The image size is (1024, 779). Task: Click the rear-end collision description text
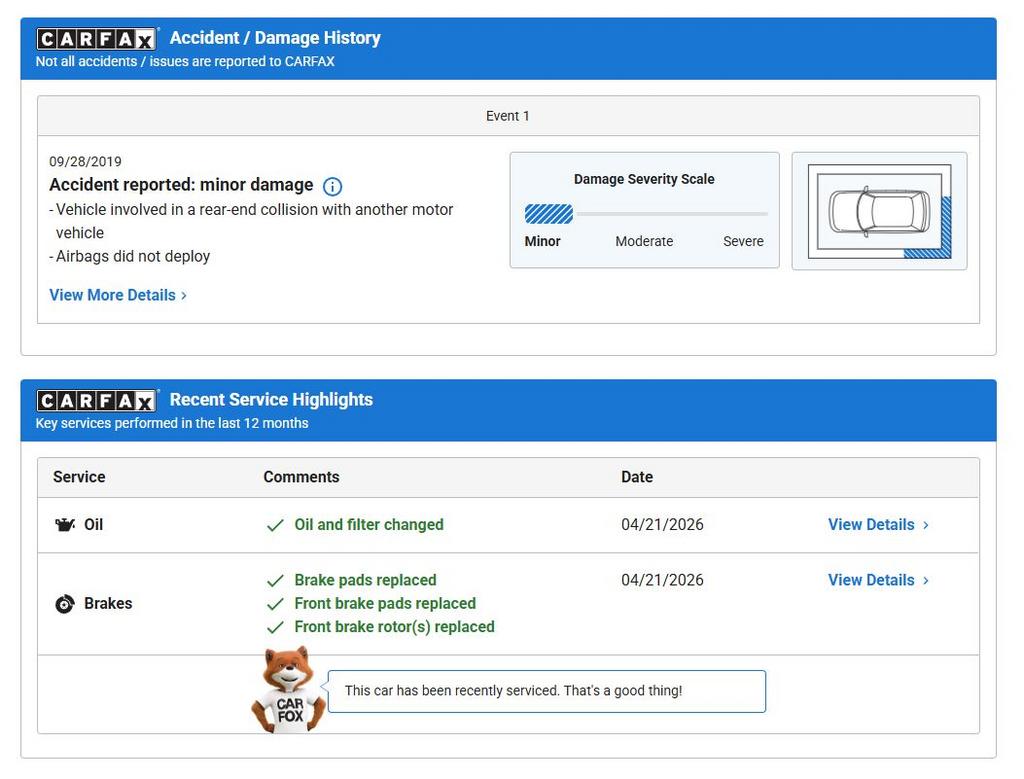tap(251, 221)
